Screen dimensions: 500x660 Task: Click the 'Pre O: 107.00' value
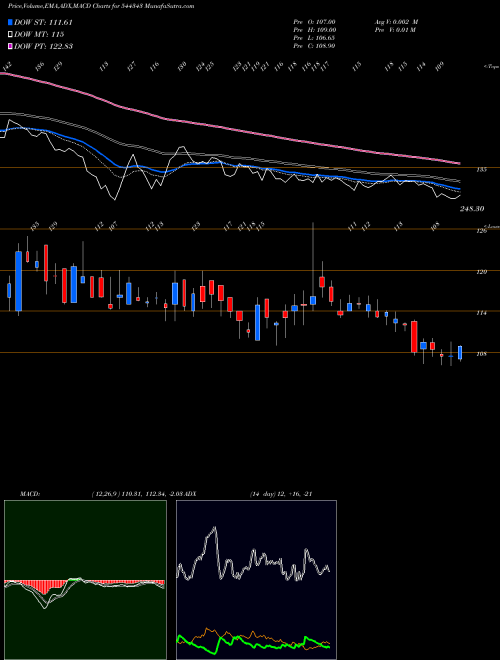click(314, 21)
